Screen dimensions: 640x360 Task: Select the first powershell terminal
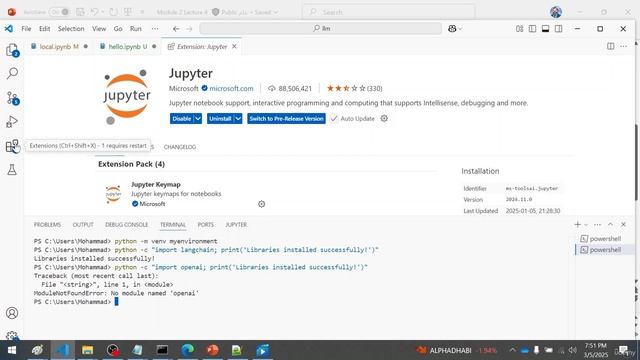coord(605,238)
